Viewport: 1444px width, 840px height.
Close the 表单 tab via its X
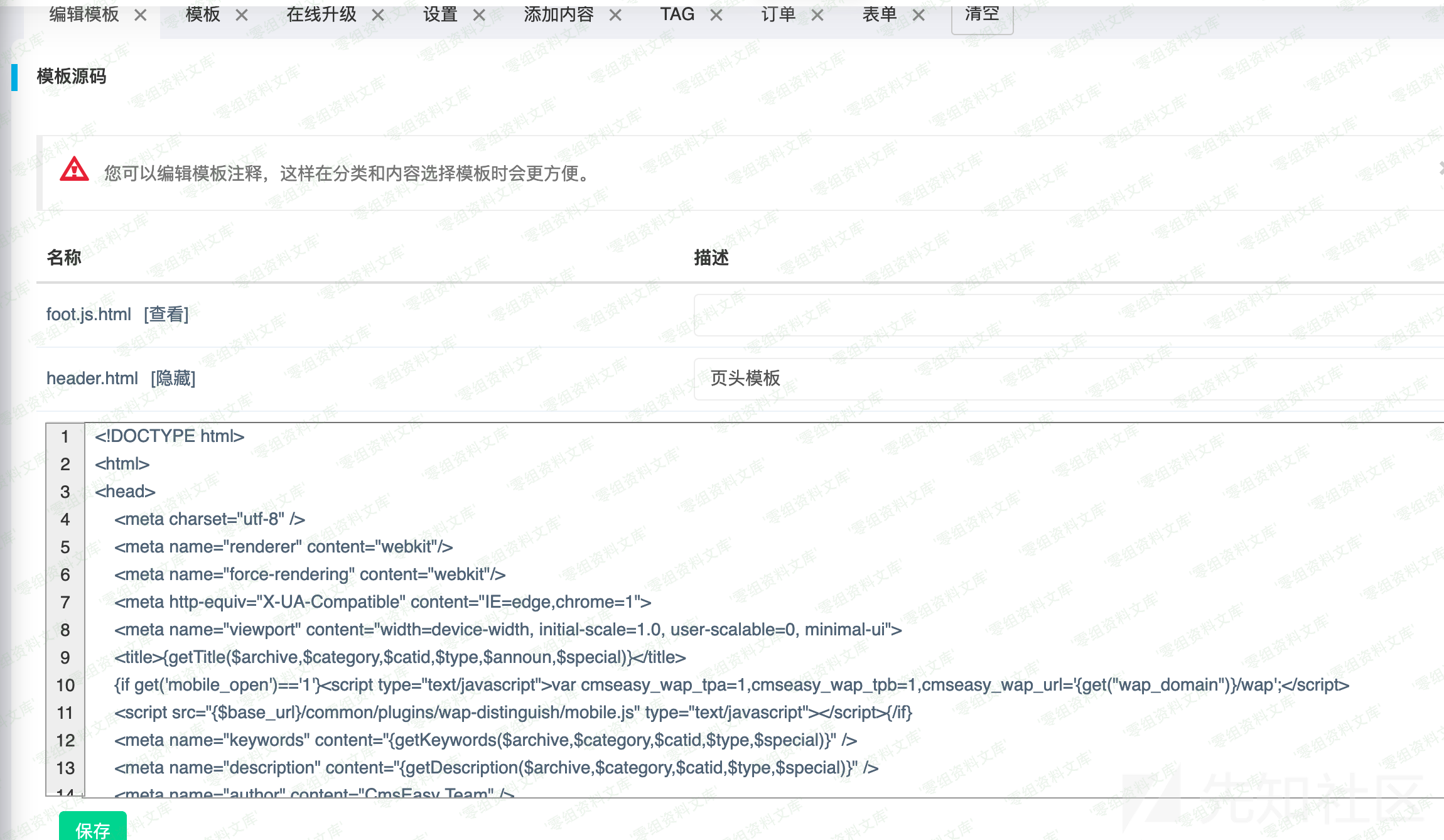tap(919, 15)
